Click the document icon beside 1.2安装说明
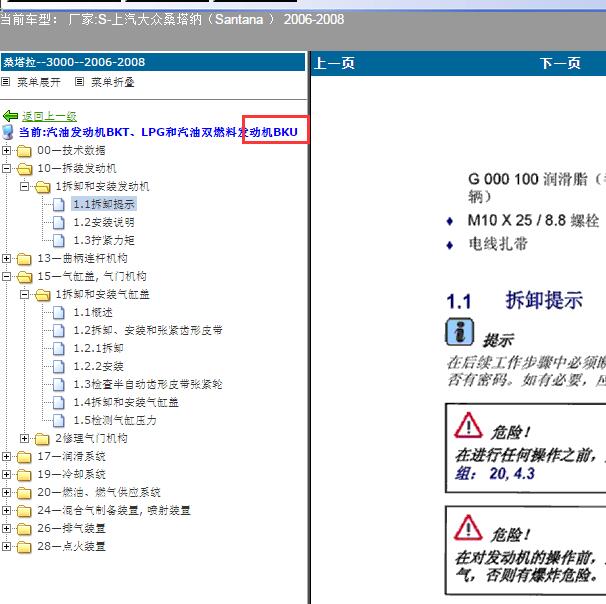606x604 pixels. click(x=59, y=222)
